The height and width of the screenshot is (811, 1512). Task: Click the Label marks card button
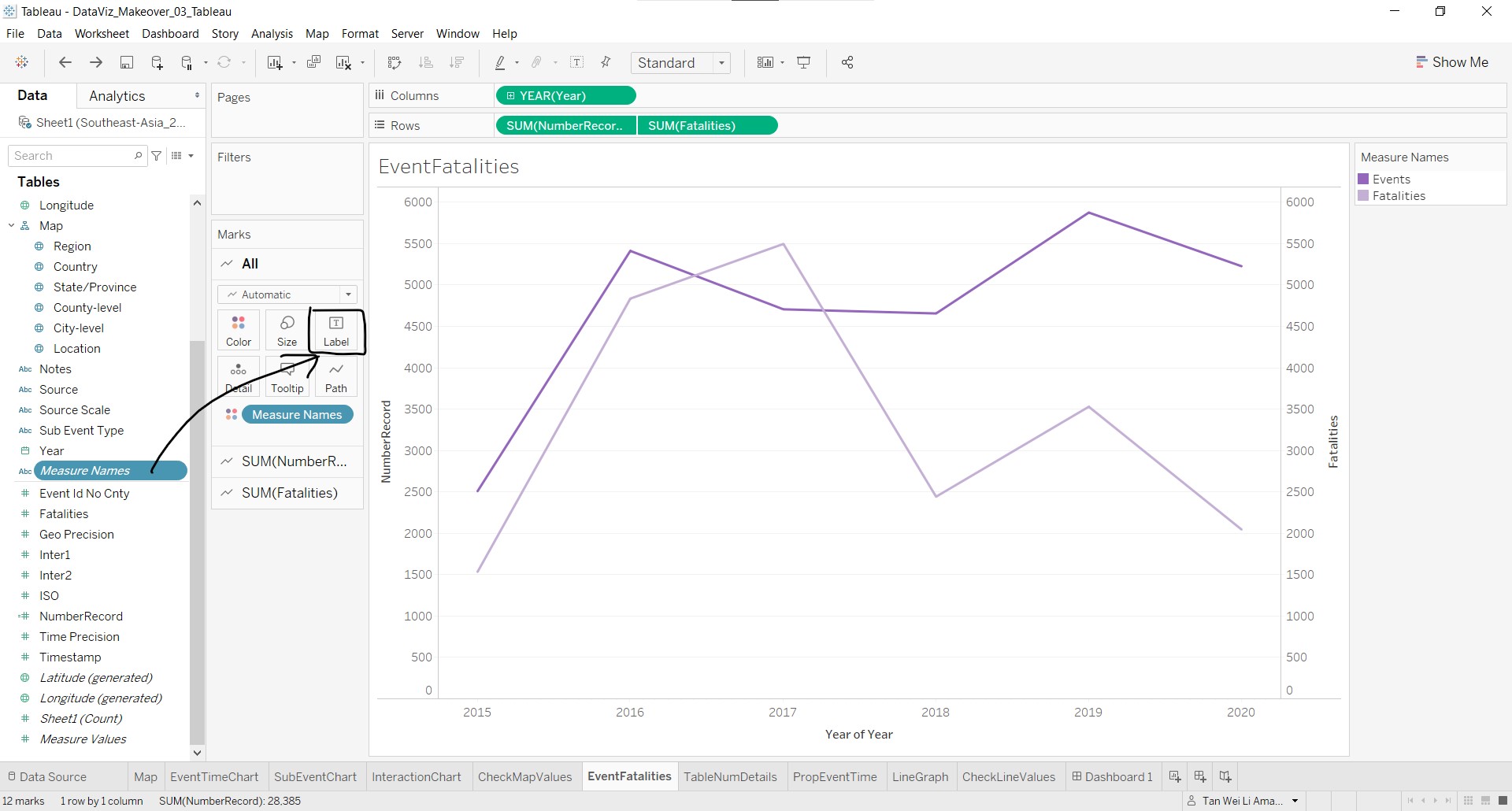coord(336,331)
